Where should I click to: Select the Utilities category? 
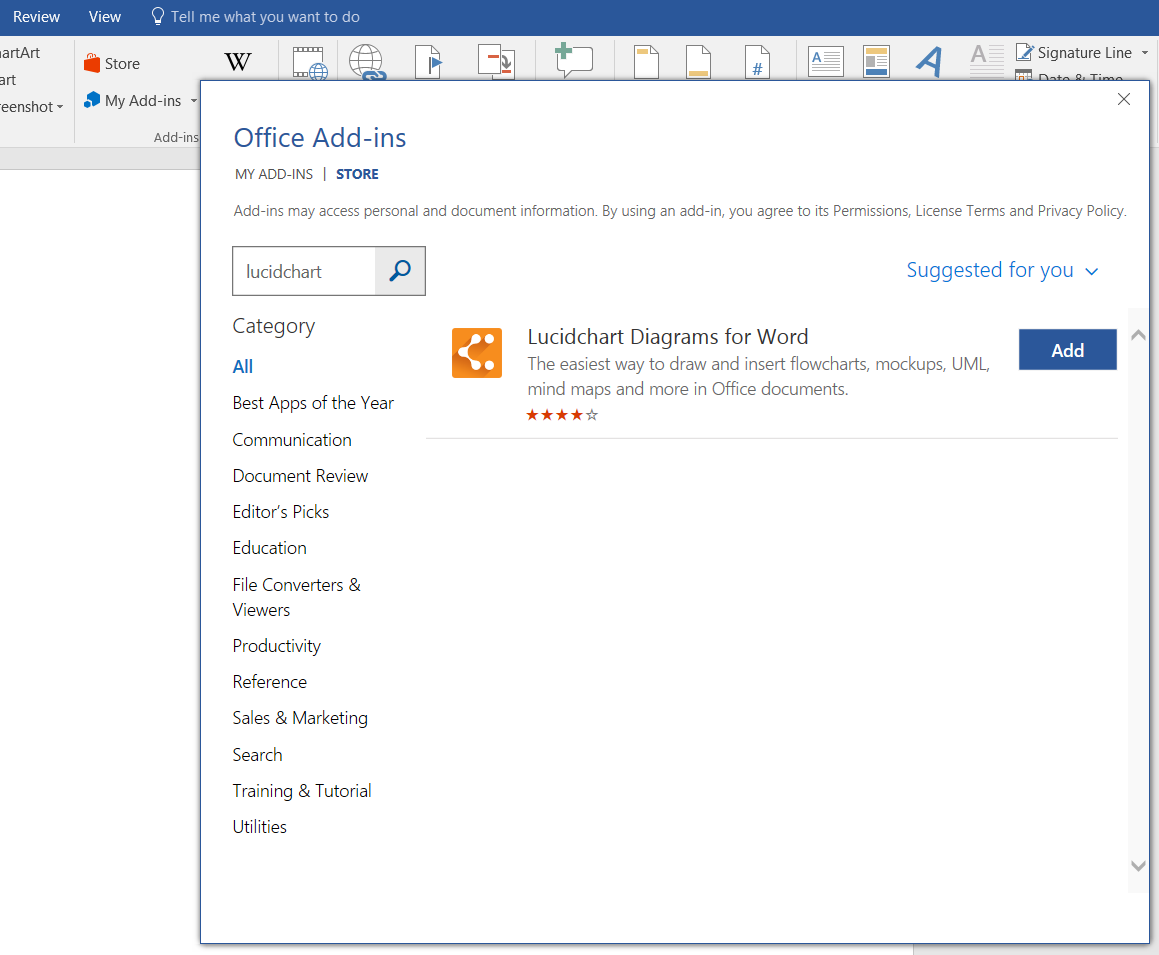(x=259, y=827)
